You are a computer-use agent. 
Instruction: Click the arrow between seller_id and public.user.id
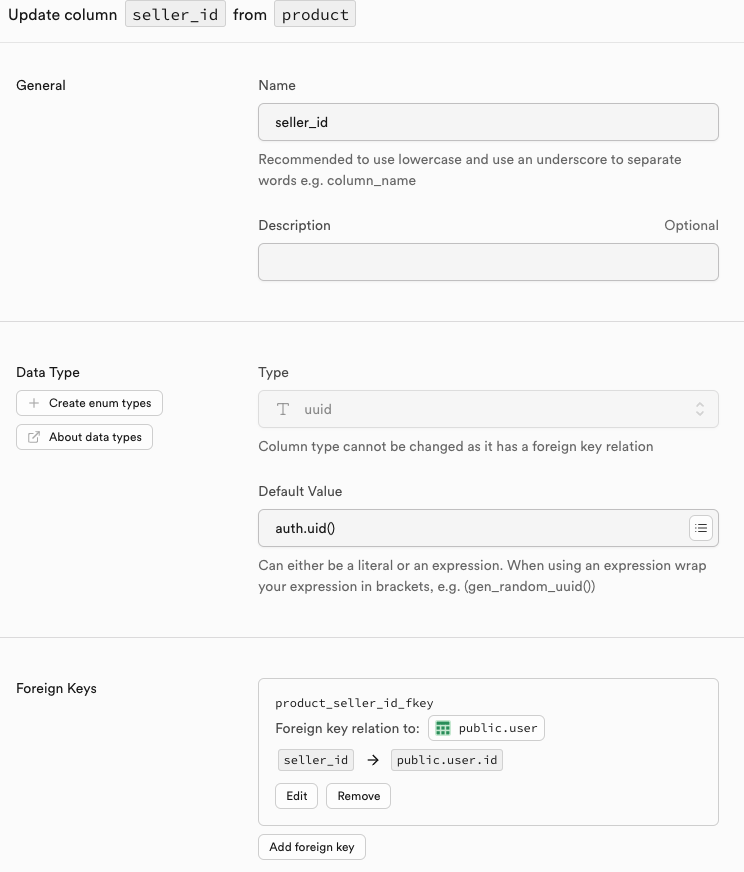(372, 760)
